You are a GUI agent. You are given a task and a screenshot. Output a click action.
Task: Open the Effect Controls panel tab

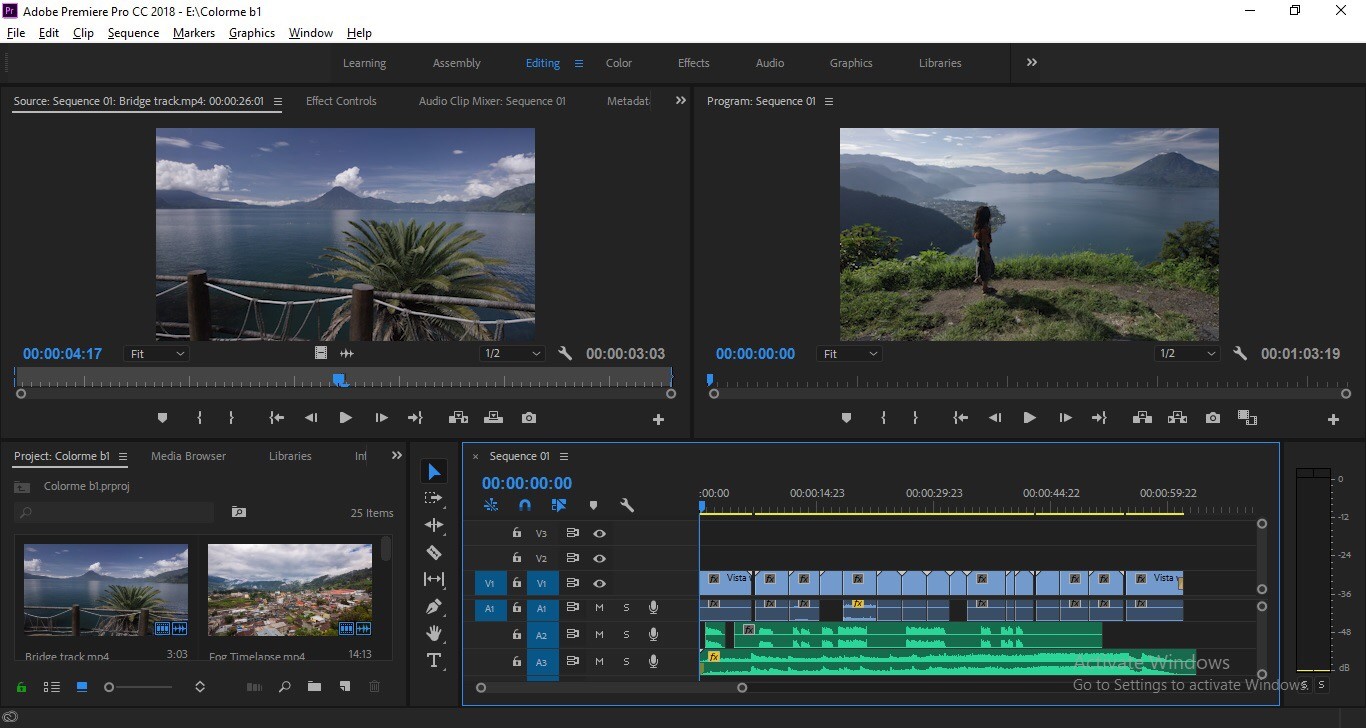[x=341, y=101]
